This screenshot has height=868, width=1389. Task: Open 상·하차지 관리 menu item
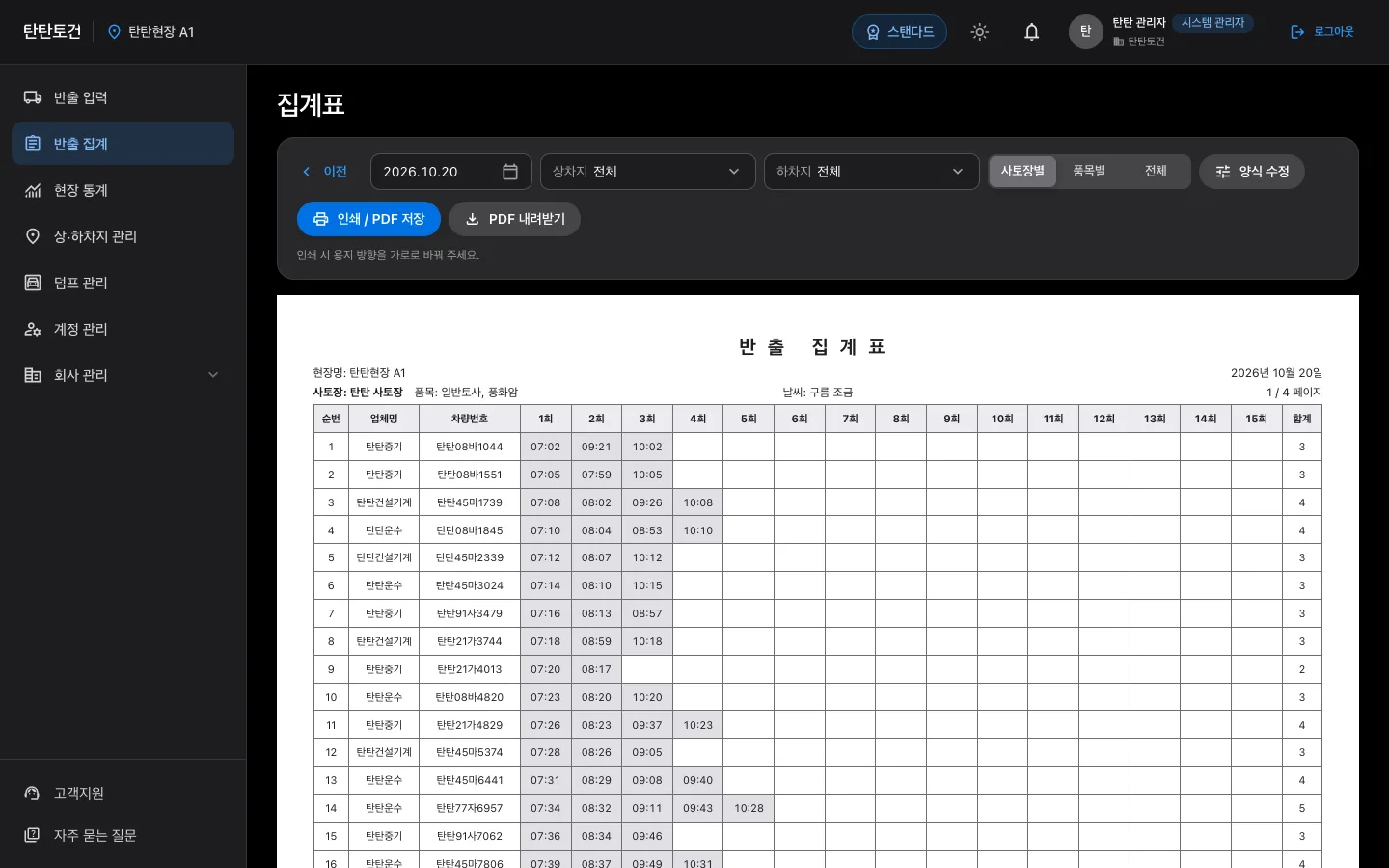[123, 236]
